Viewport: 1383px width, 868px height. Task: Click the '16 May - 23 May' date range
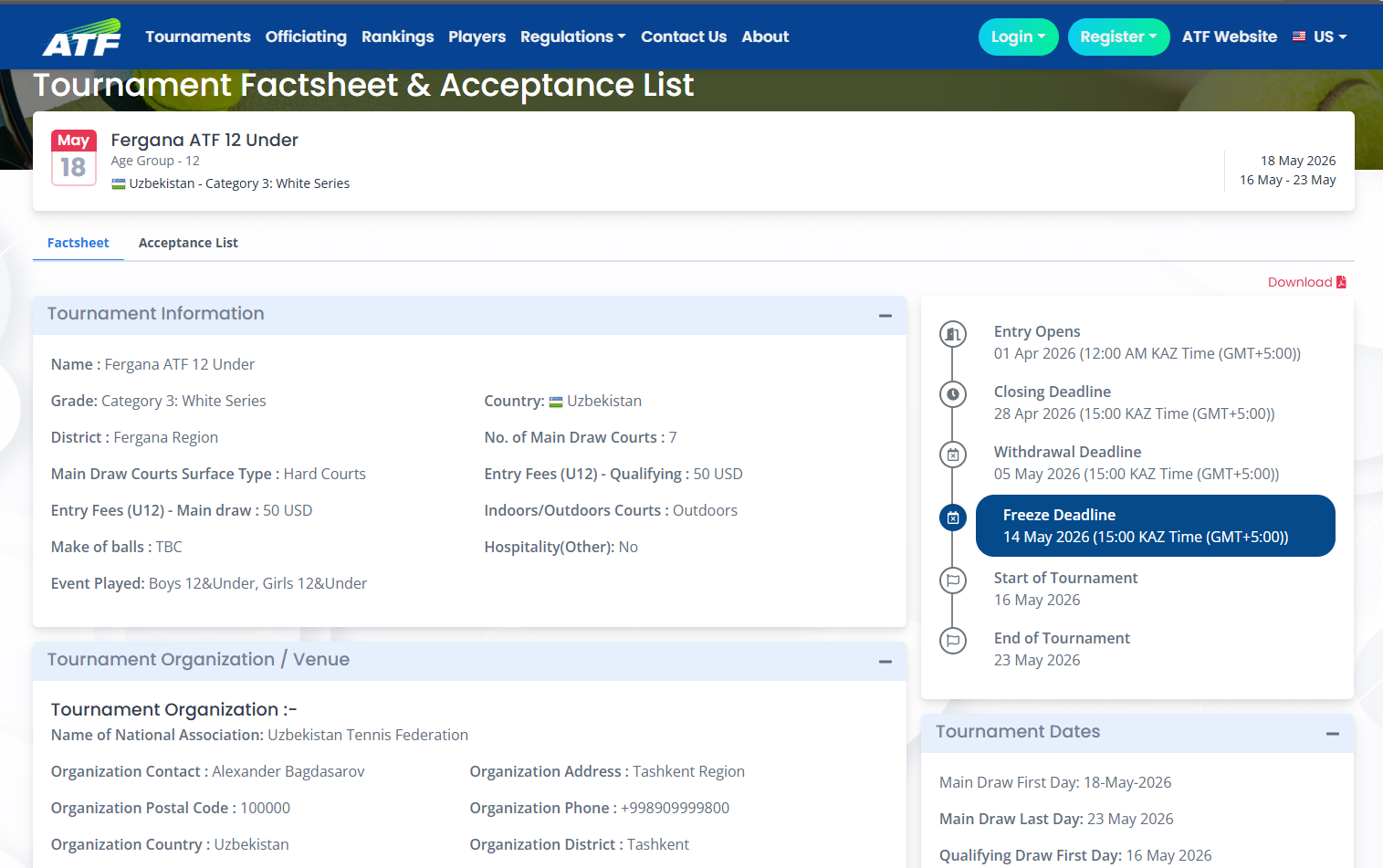(x=1288, y=180)
